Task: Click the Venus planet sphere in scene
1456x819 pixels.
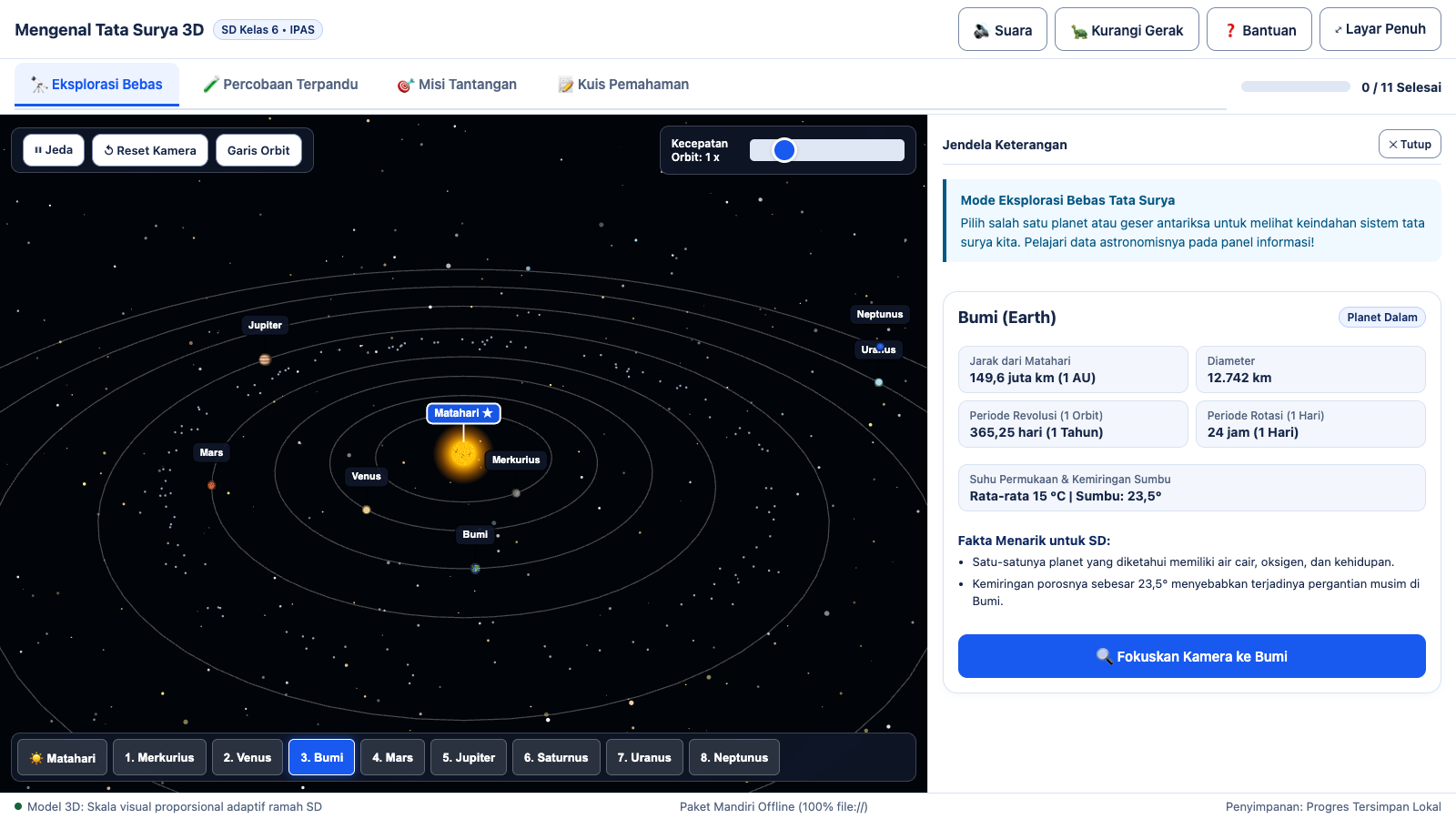Action: [x=367, y=510]
